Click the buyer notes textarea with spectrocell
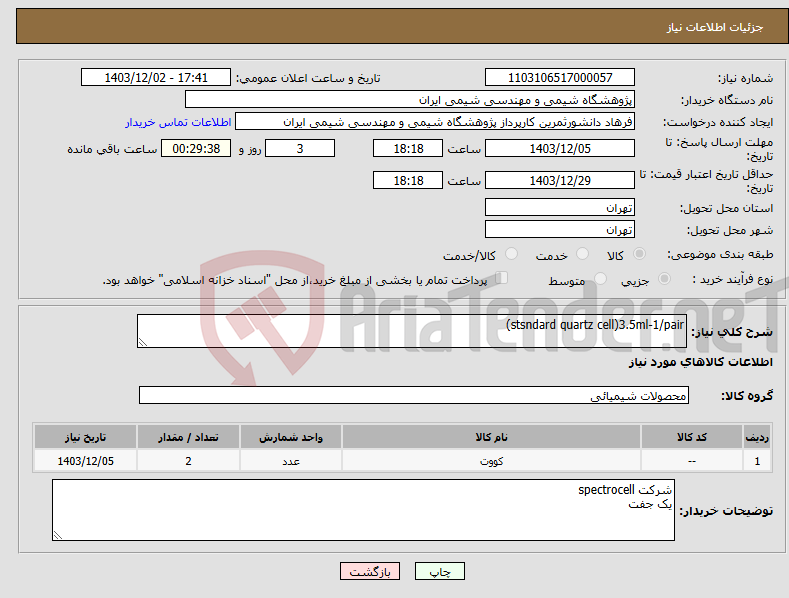789x598 pixels. (363, 510)
